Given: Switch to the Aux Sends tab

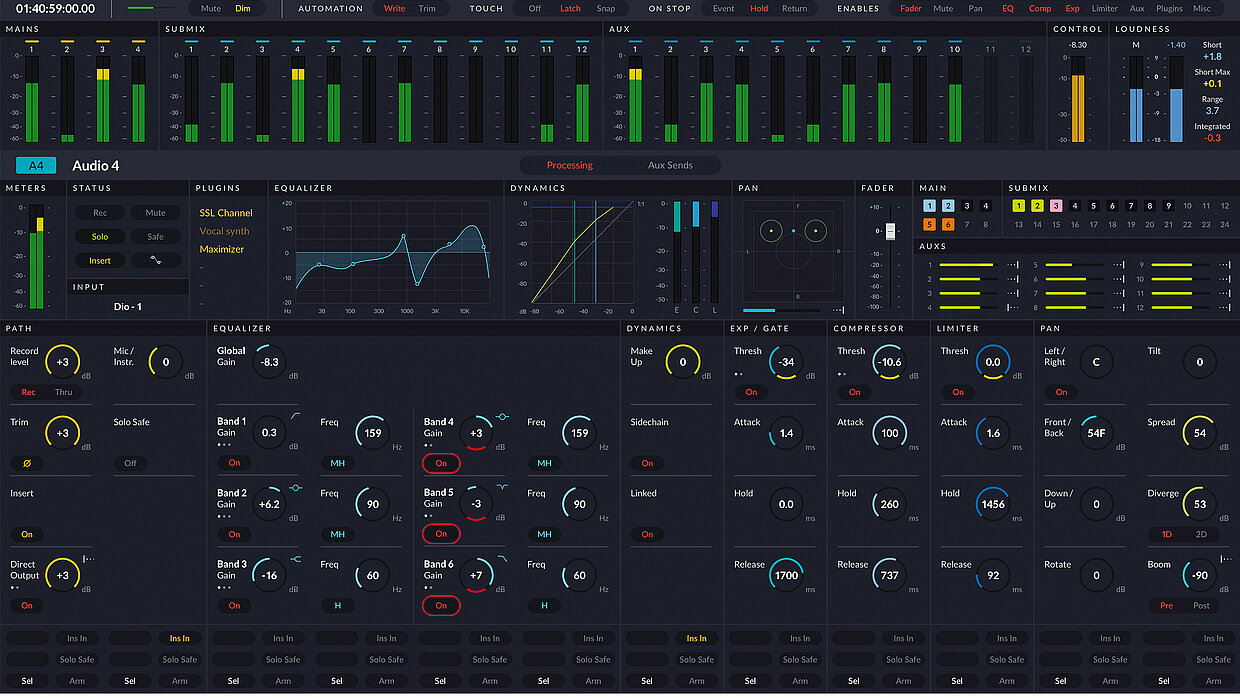Looking at the screenshot, I should click(670, 165).
